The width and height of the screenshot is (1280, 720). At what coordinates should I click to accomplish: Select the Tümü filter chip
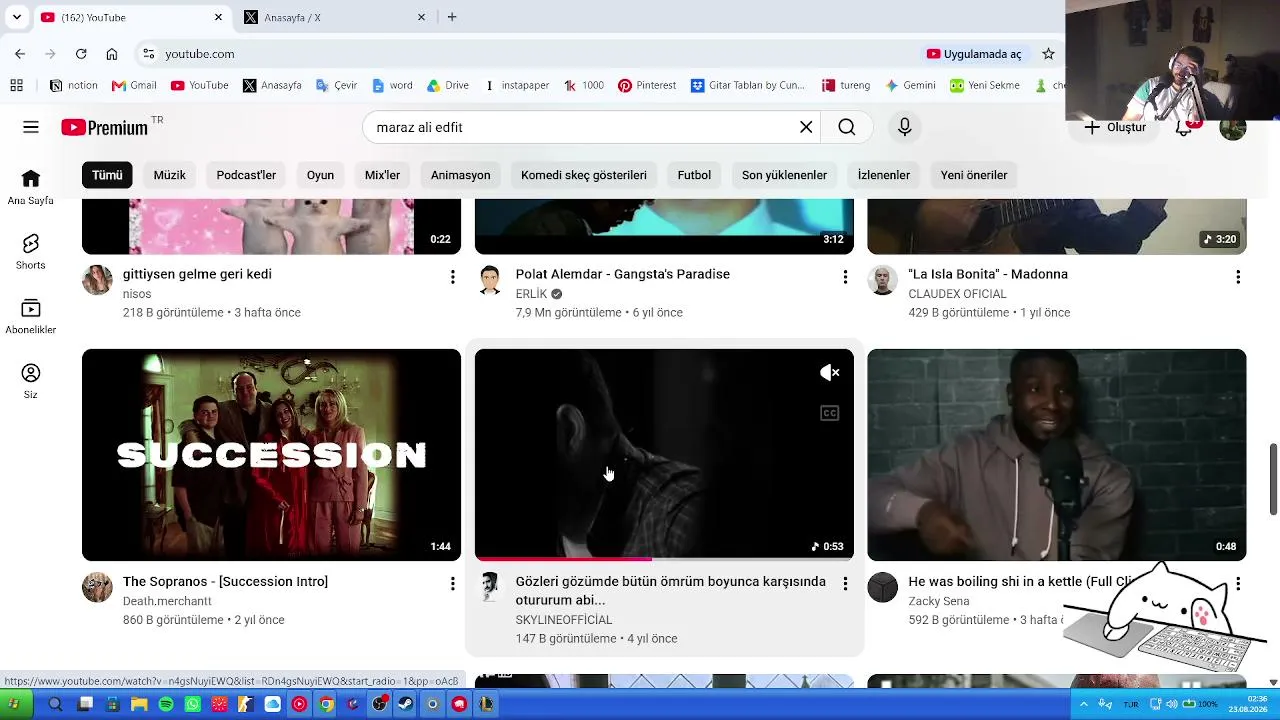tap(107, 175)
